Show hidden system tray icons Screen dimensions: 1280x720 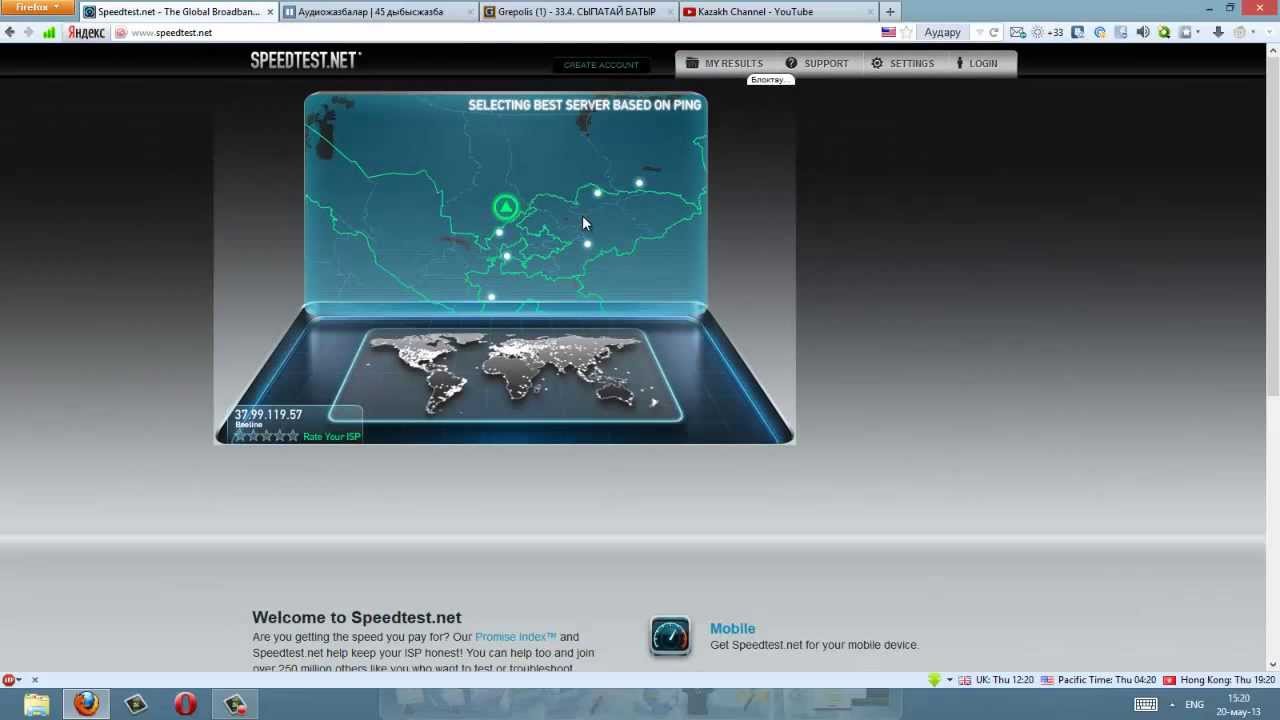(1172, 705)
